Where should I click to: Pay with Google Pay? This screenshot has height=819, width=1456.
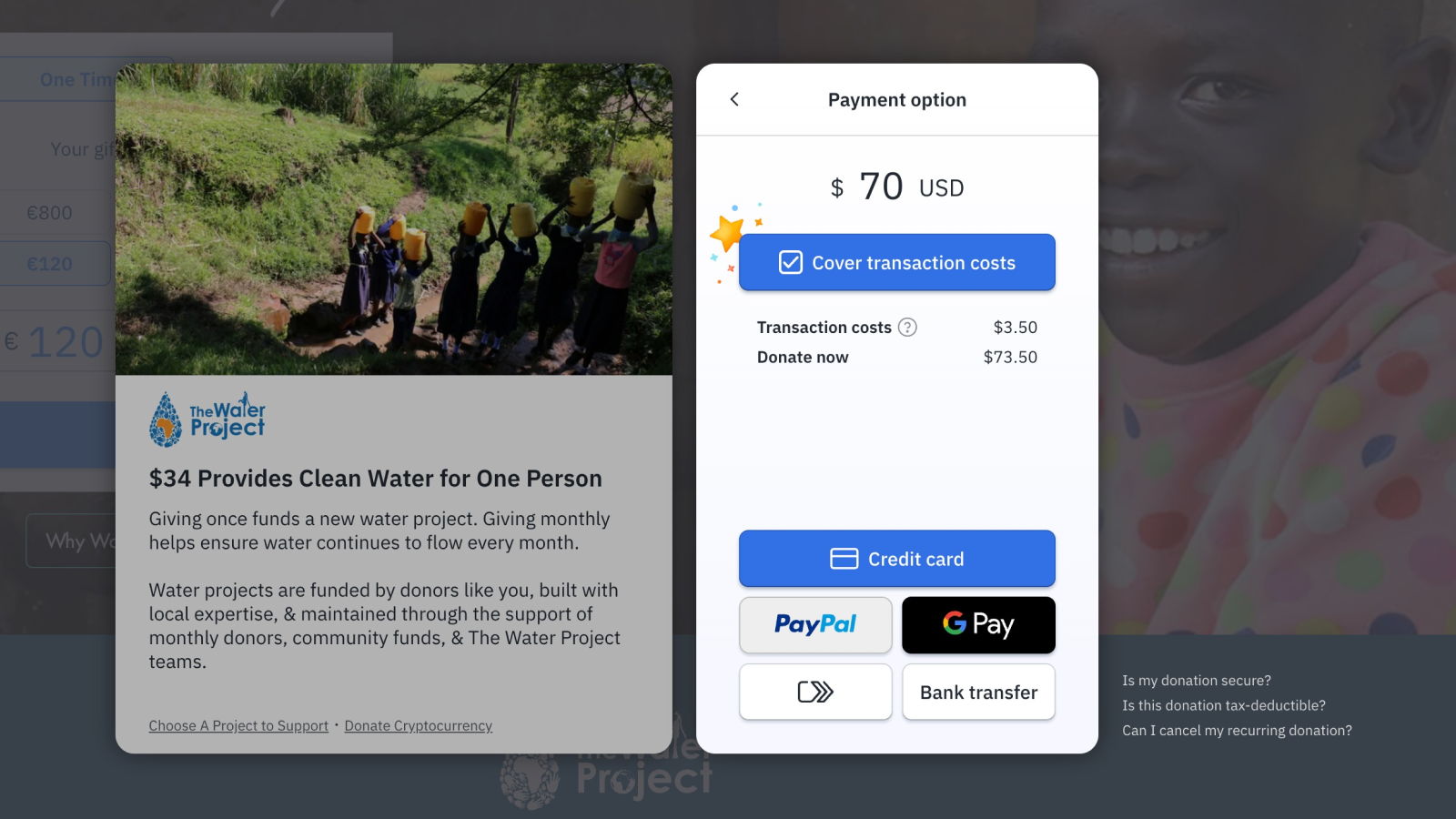click(x=978, y=625)
